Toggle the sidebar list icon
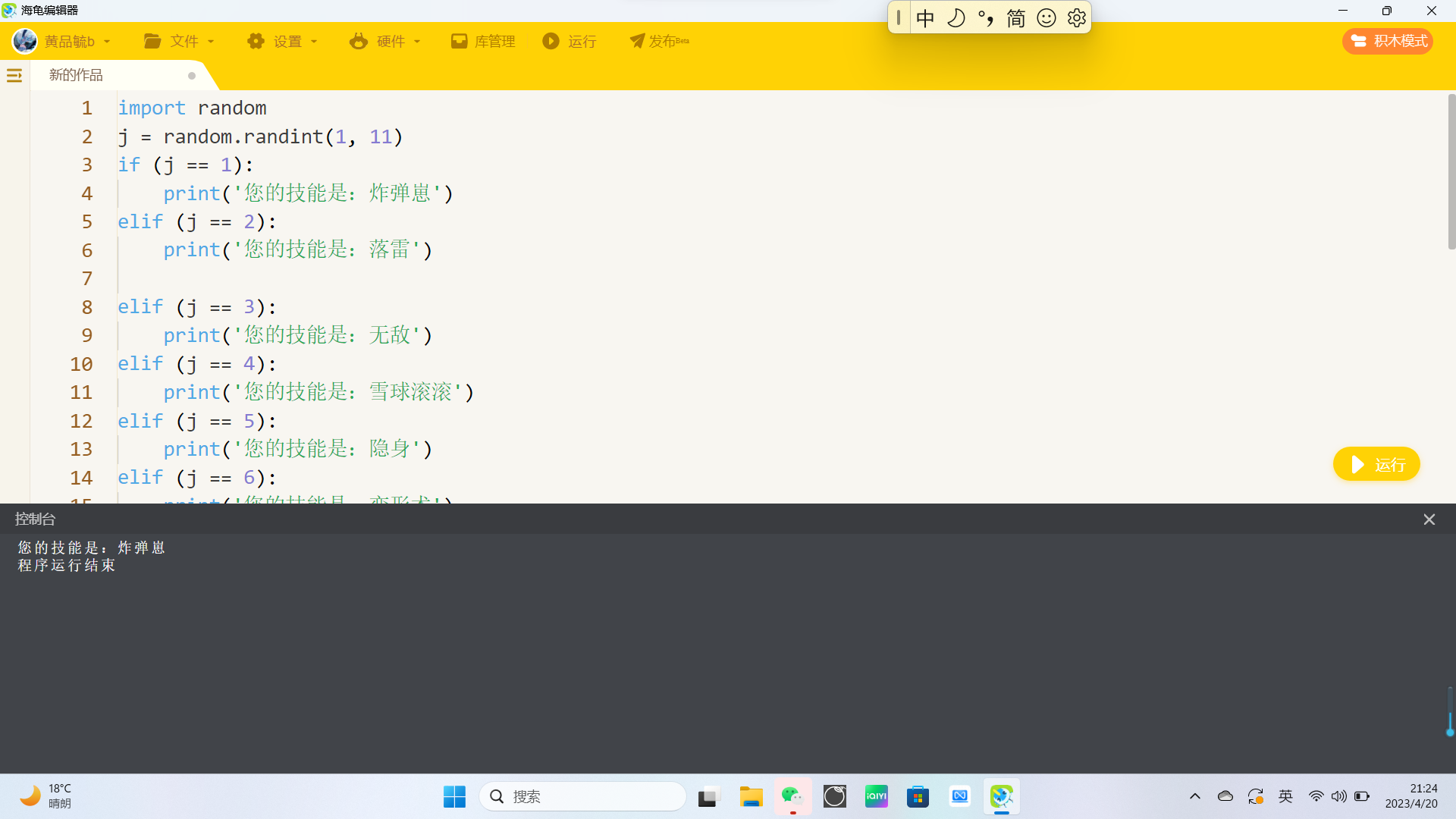The width and height of the screenshot is (1456, 819). pos(14,75)
